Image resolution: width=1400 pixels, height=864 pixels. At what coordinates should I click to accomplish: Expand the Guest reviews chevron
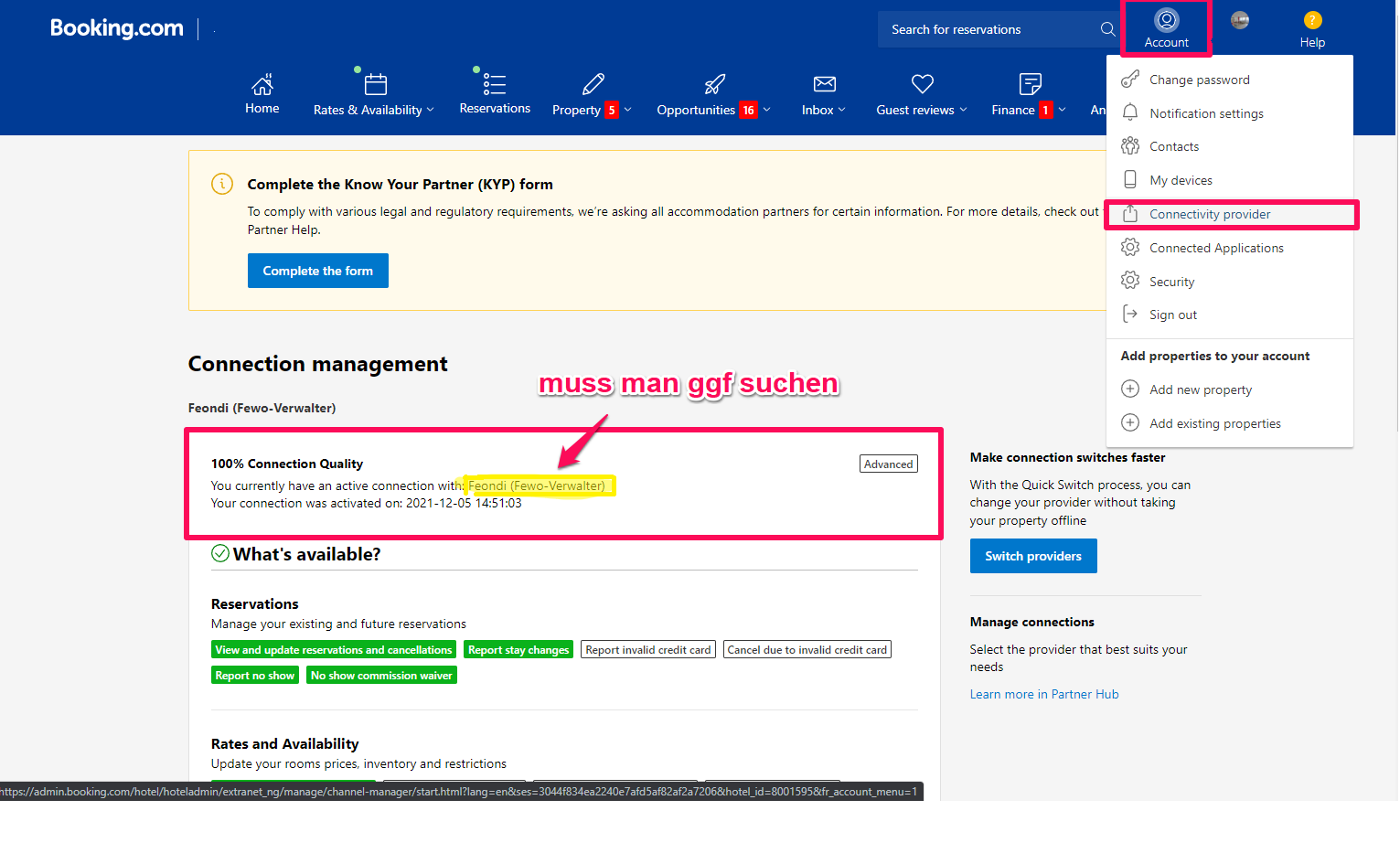963,110
